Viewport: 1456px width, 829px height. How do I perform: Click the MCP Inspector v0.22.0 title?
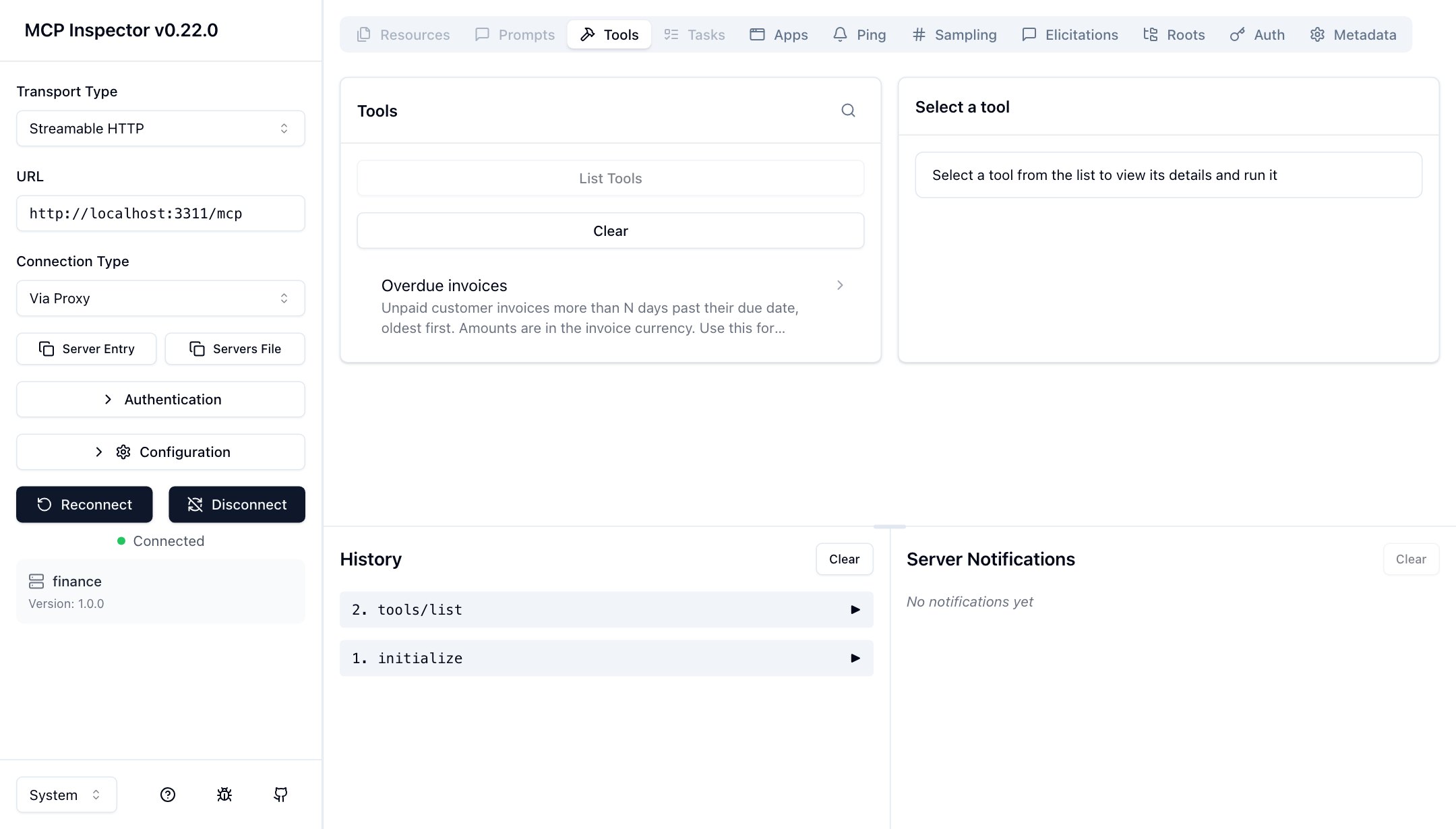pos(121,30)
